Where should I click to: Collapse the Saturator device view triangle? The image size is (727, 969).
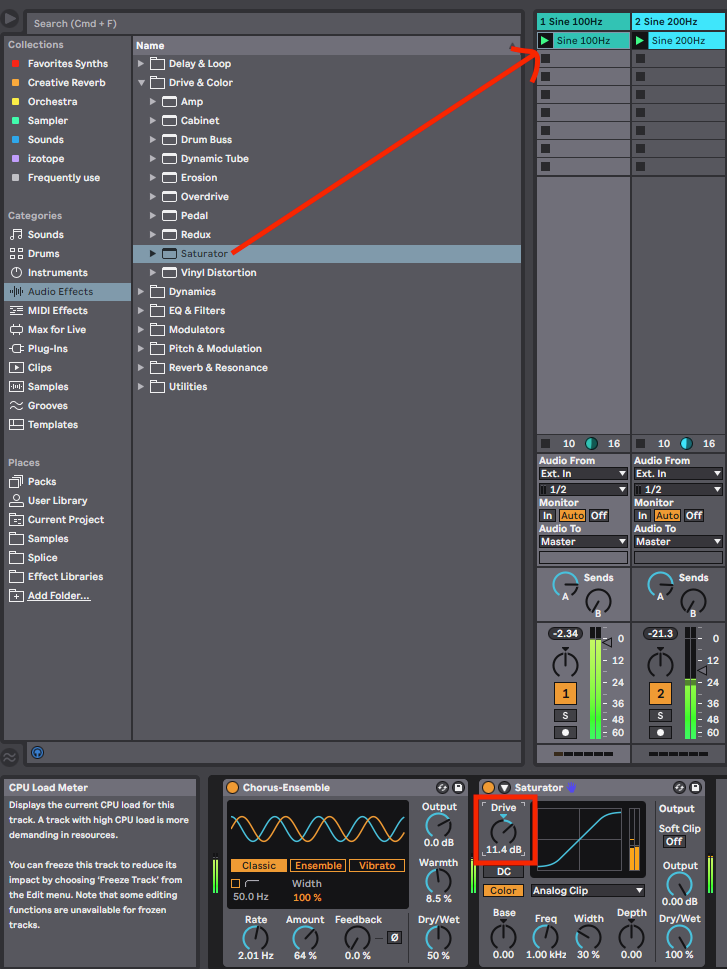pyautogui.click(x=504, y=787)
